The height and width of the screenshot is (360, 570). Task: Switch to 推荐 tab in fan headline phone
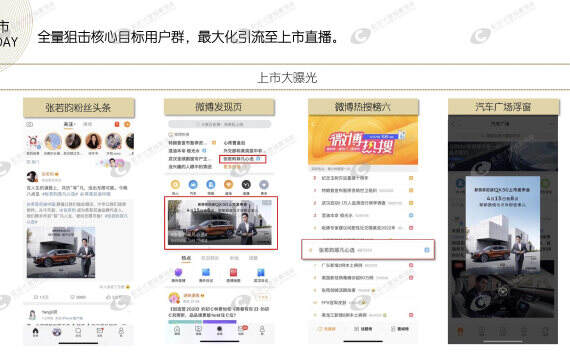[x=88, y=124]
